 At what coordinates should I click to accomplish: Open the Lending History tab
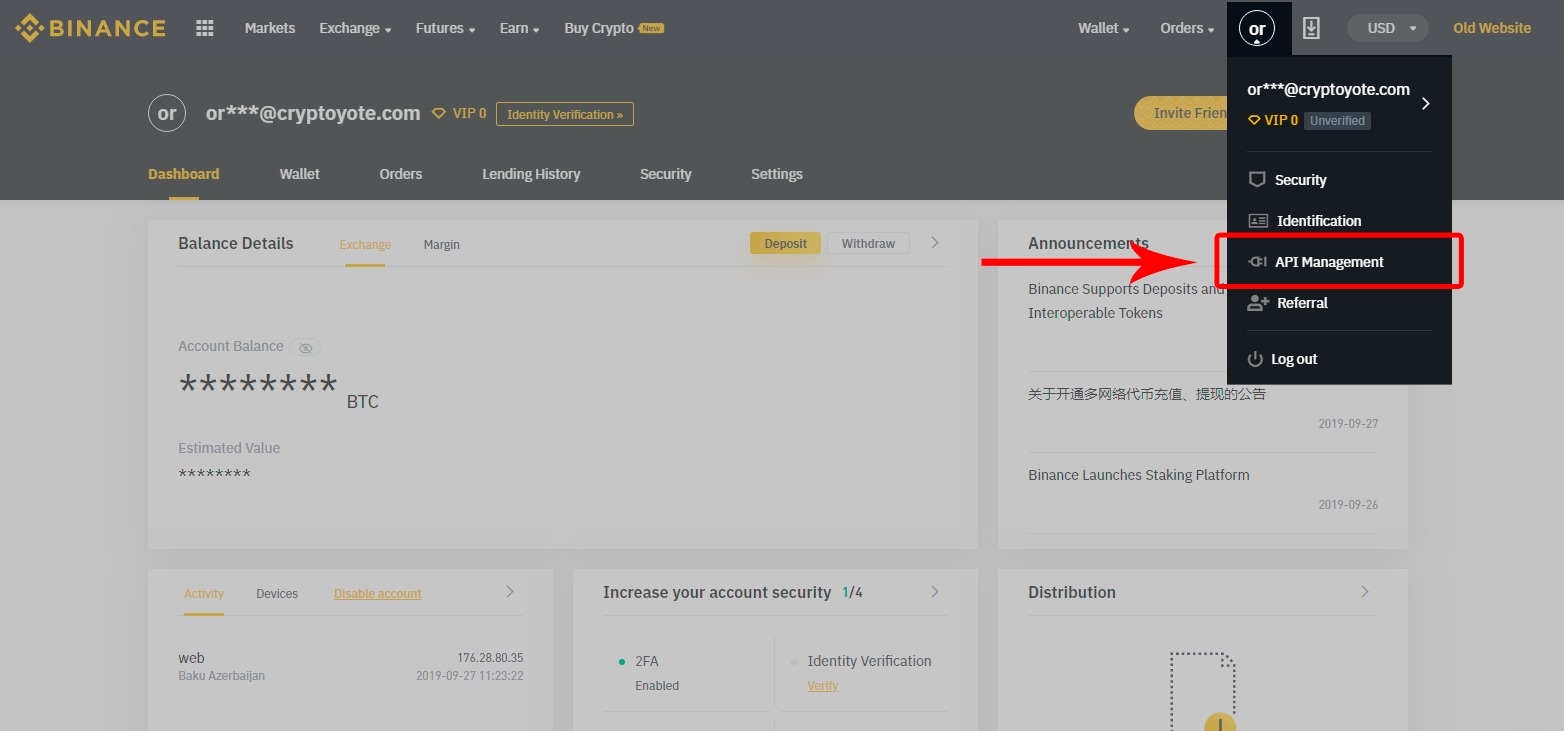point(531,174)
